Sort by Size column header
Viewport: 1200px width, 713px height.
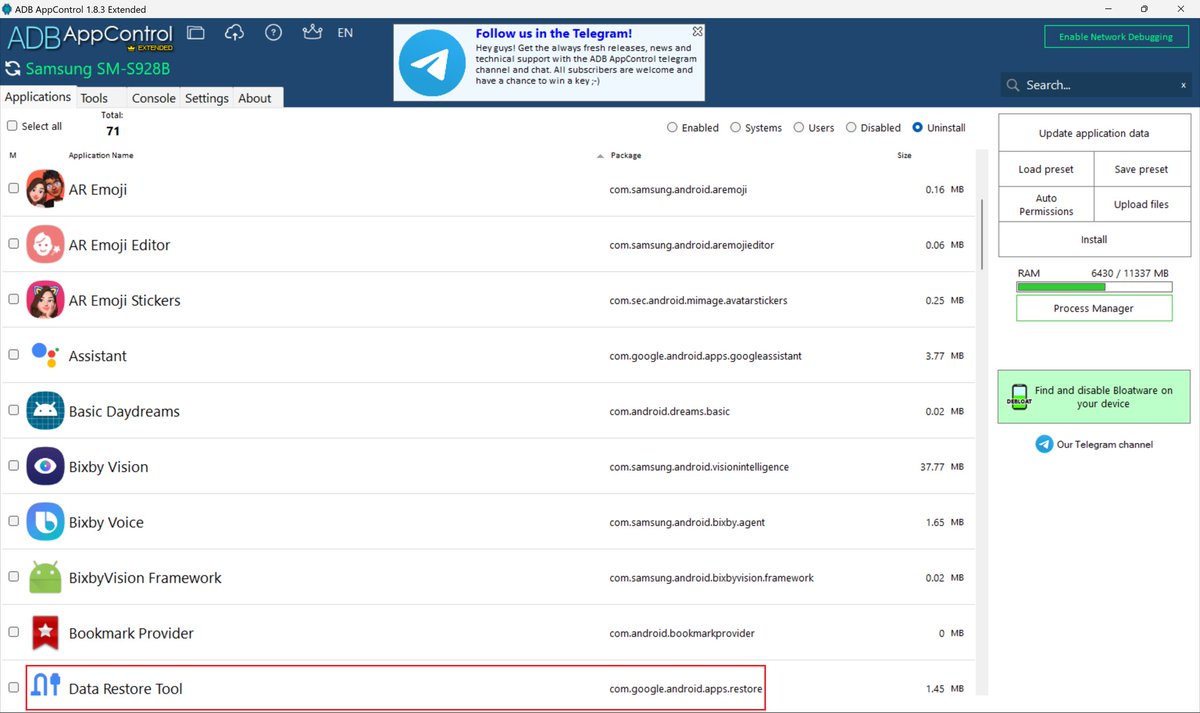click(904, 155)
